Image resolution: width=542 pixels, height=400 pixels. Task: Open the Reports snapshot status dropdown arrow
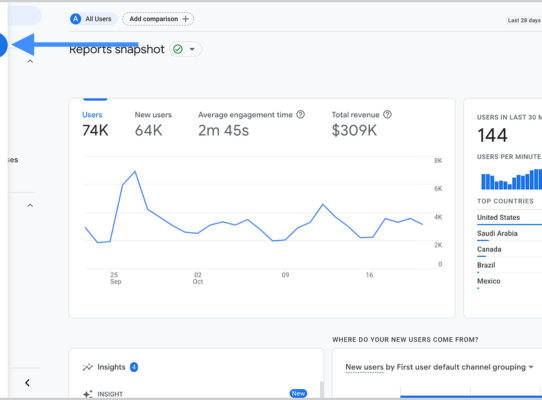coord(192,49)
